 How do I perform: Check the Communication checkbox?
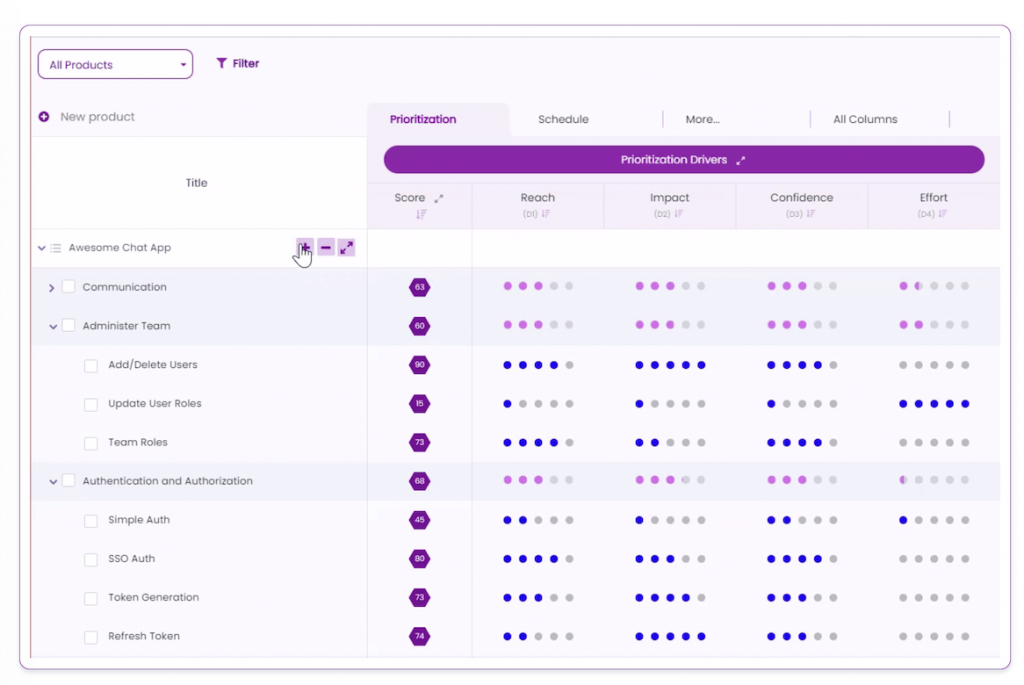[x=66, y=287]
